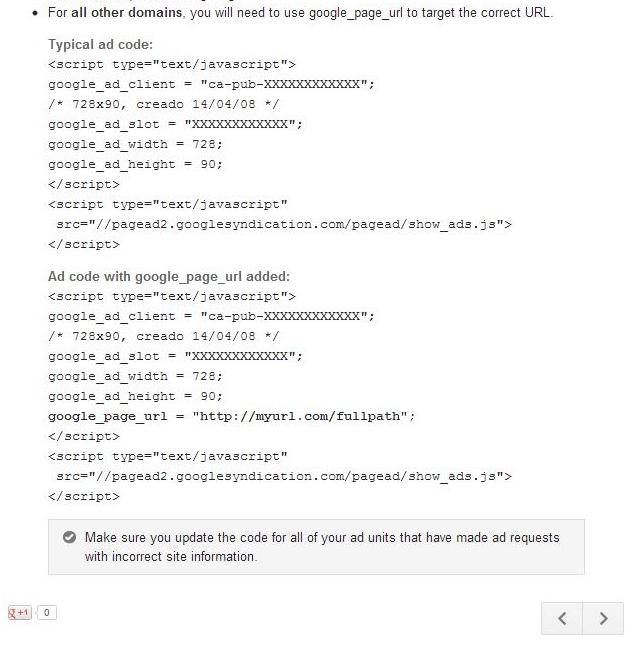Click google_ad_slot line in the second code block
The image size is (644, 656).
pyautogui.click(x=175, y=356)
